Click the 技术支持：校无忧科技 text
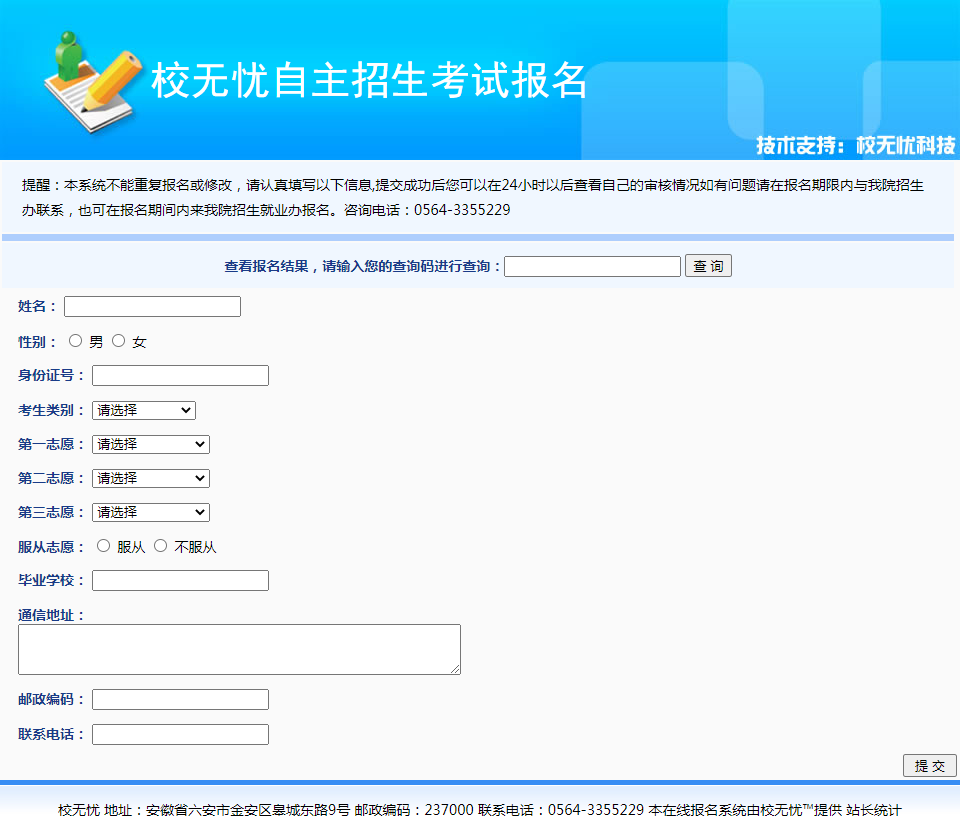This screenshot has height=840, width=960. coord(855,146)
